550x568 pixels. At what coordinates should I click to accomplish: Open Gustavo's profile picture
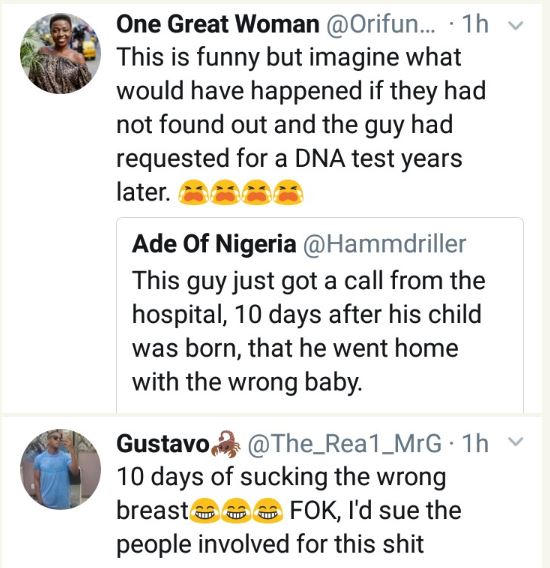[x=60, y=469]
